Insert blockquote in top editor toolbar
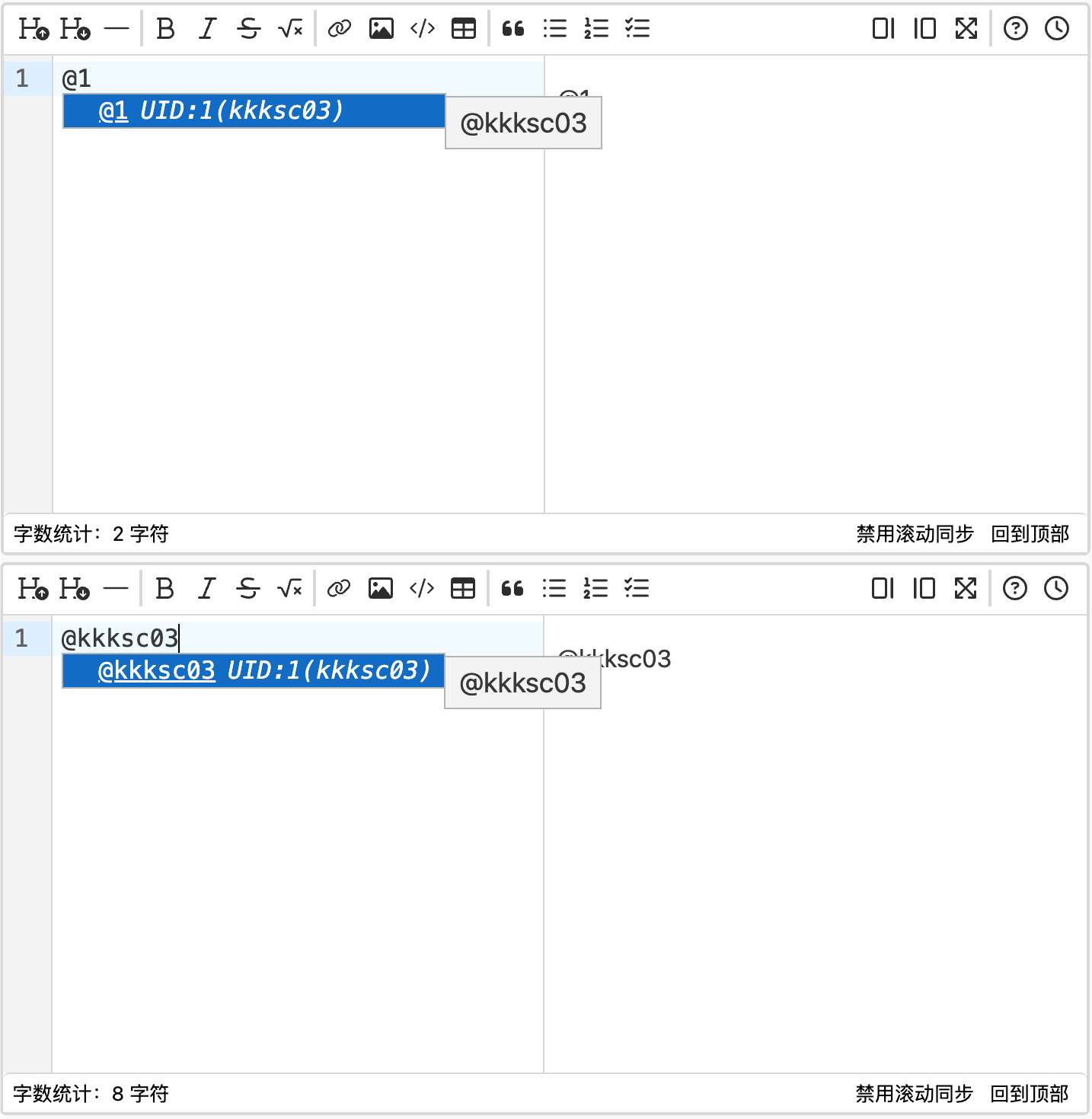 coord(513,29)
